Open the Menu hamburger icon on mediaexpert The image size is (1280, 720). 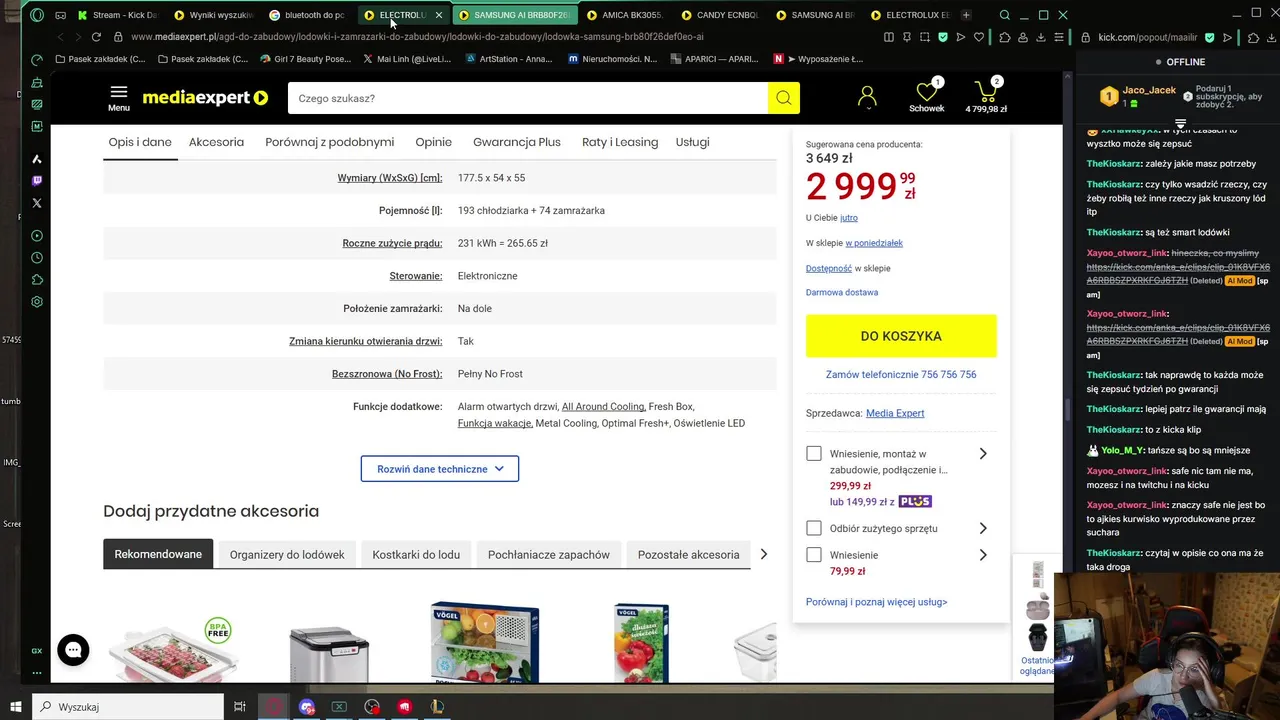coord(119,97)
